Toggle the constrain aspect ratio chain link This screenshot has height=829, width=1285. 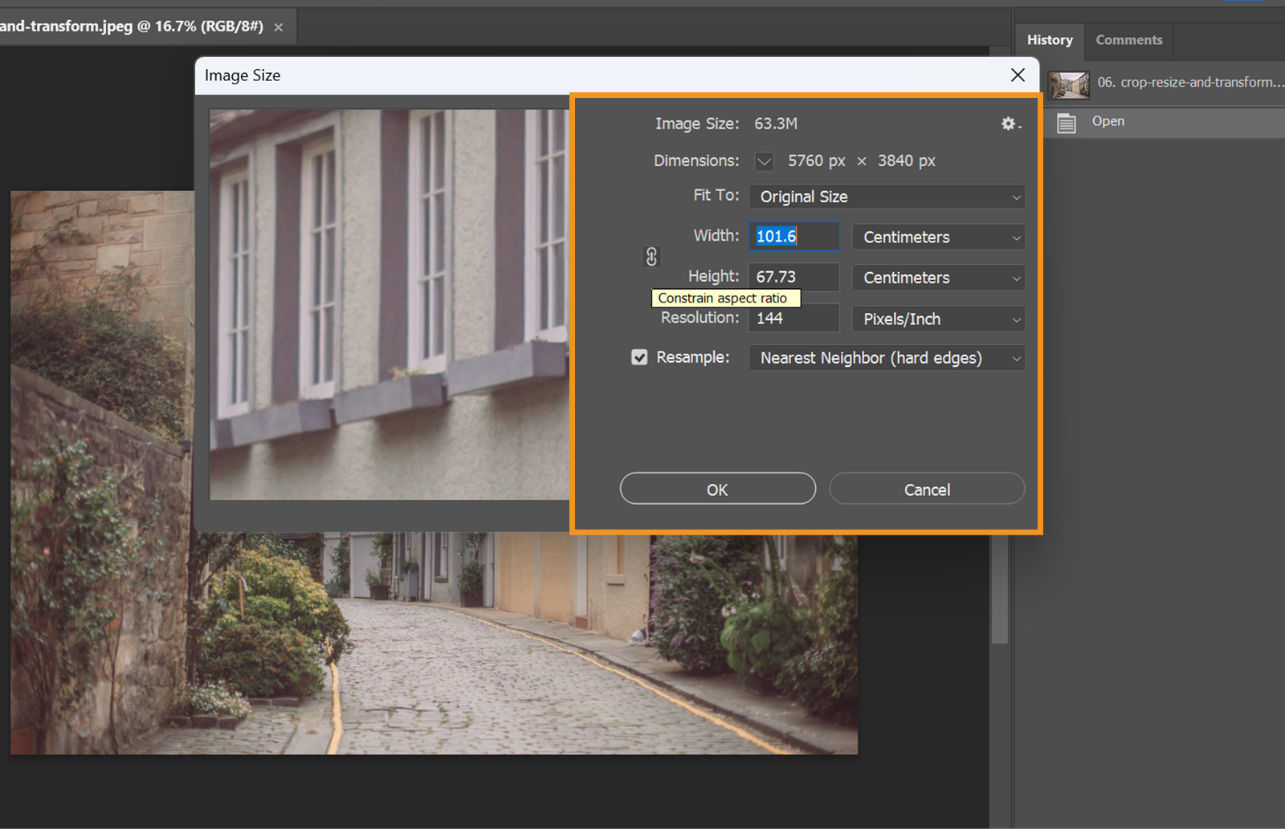[651, 256]
